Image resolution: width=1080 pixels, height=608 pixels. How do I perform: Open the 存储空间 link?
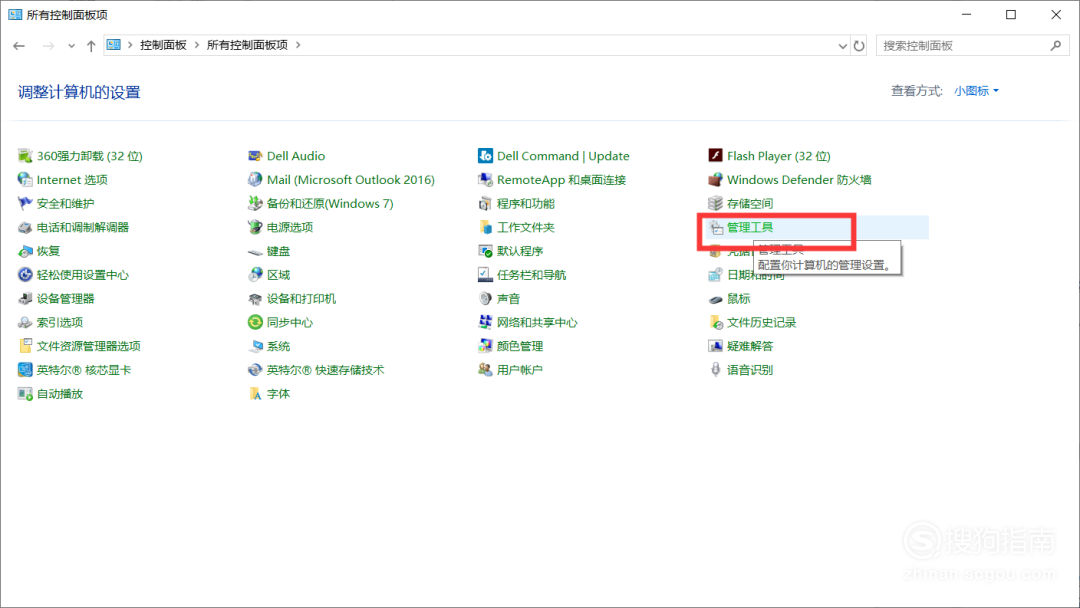tap(750, 204)
